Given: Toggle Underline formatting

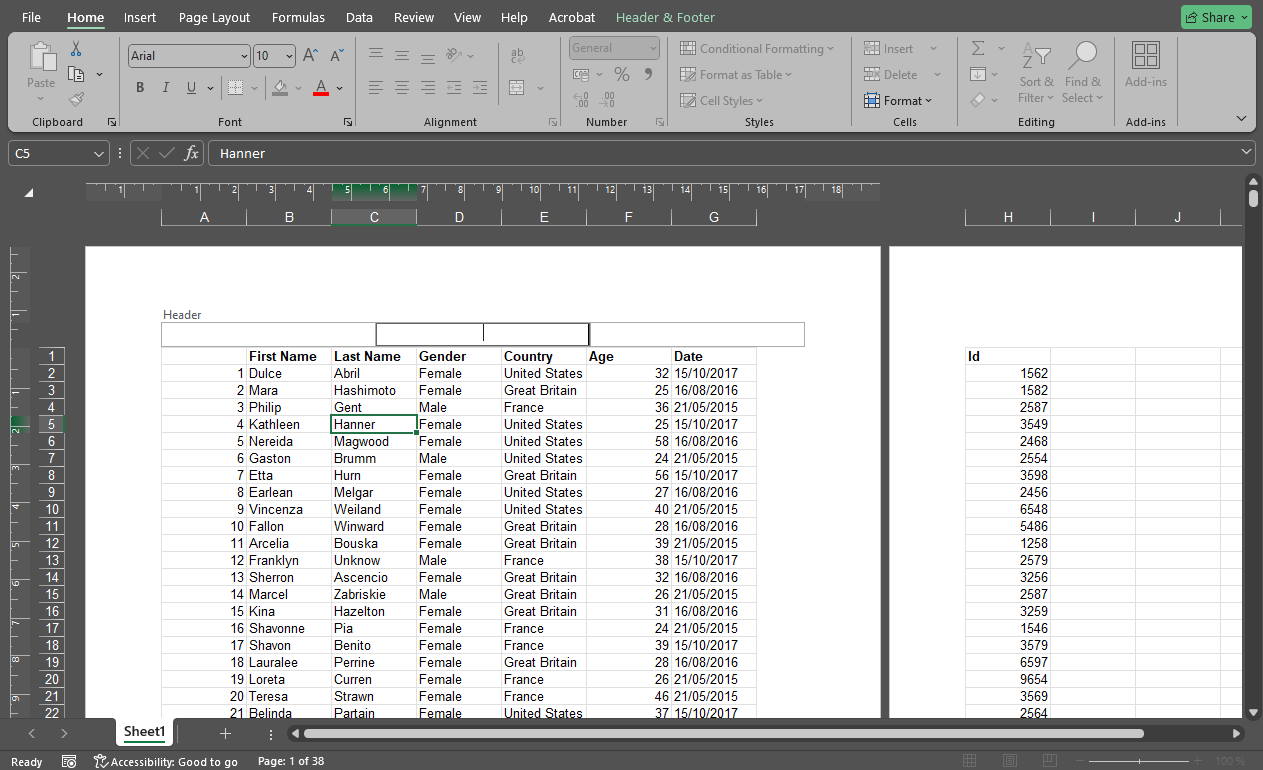Looking at the screenshot, I should point(191,88).
